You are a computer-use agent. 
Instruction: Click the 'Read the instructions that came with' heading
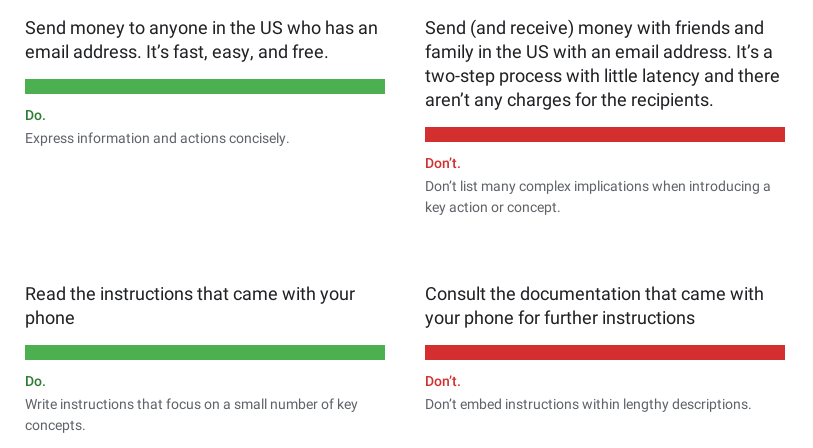(190, 306)
